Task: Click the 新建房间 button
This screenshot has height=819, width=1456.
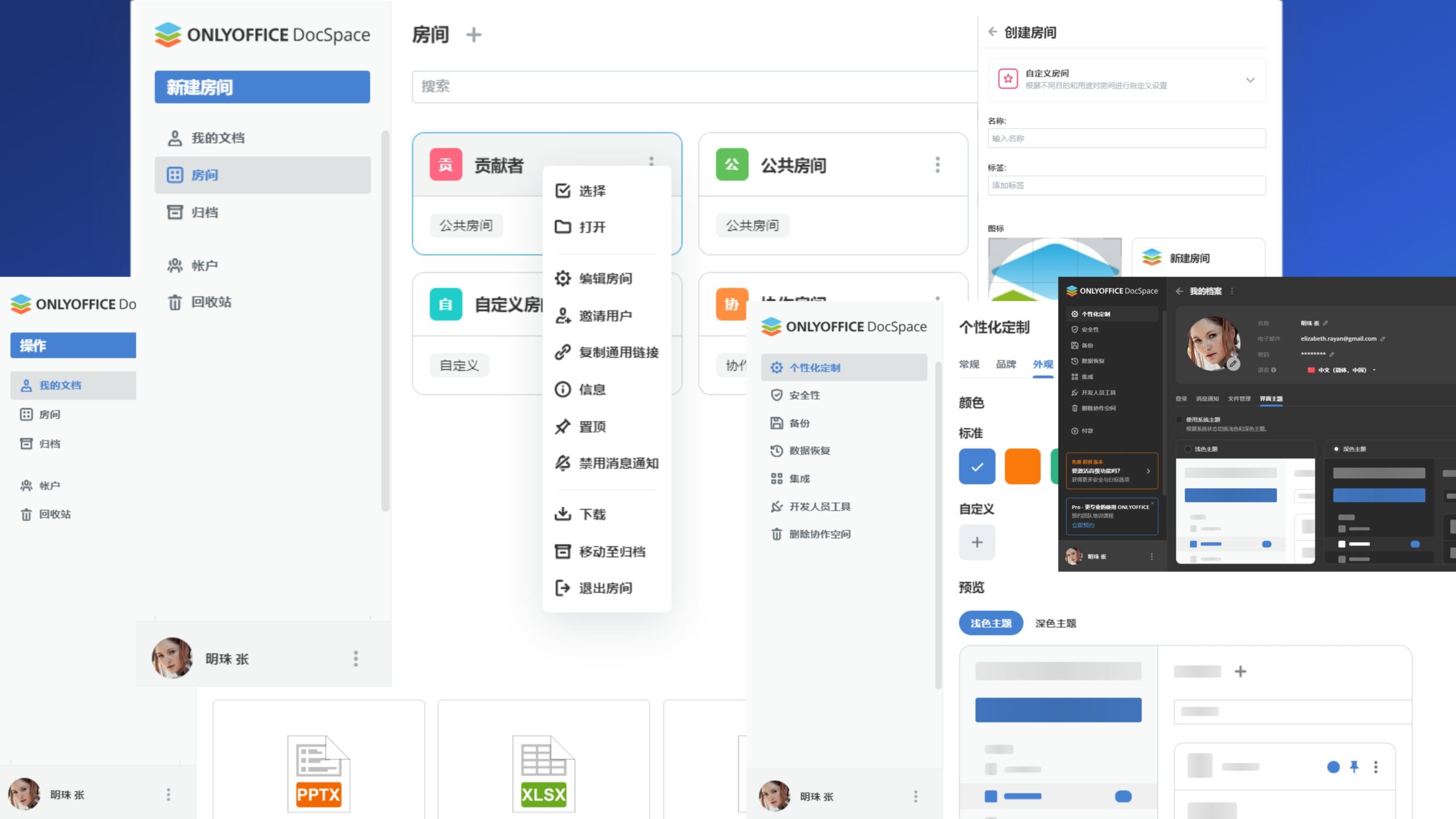Action: pos(262,86)
